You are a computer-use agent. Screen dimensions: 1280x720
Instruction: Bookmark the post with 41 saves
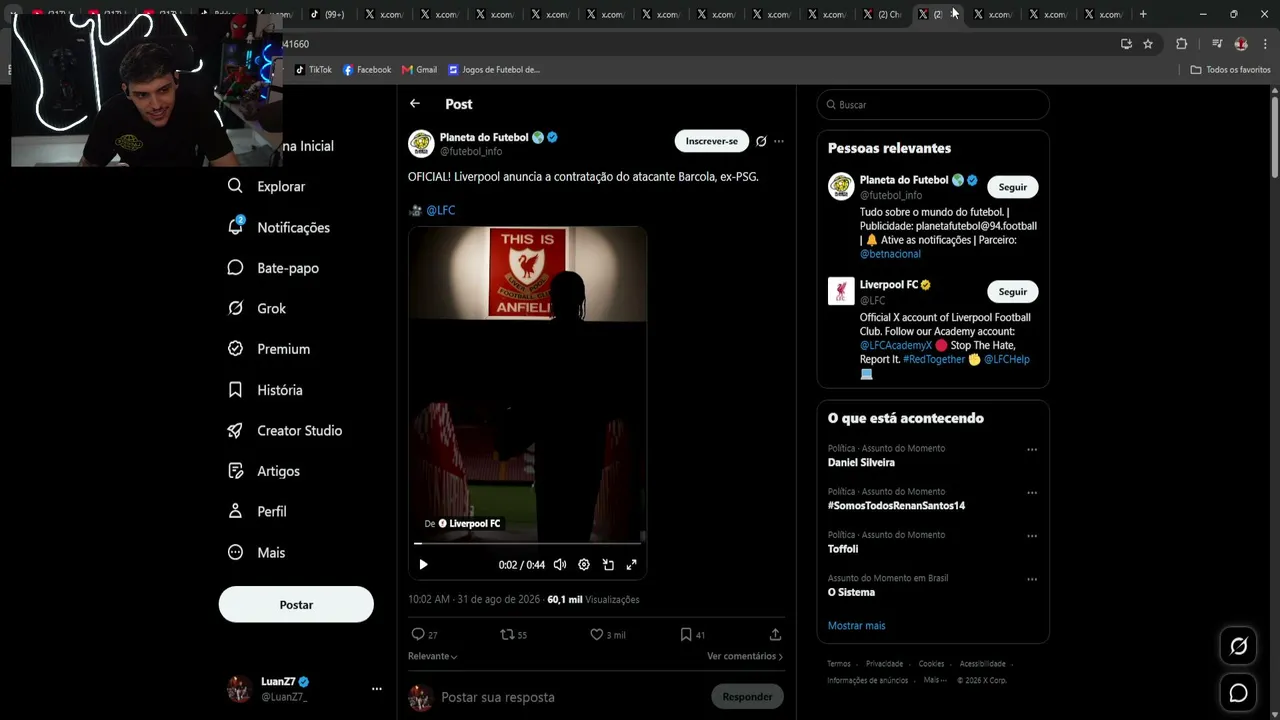tap(692, 635)
